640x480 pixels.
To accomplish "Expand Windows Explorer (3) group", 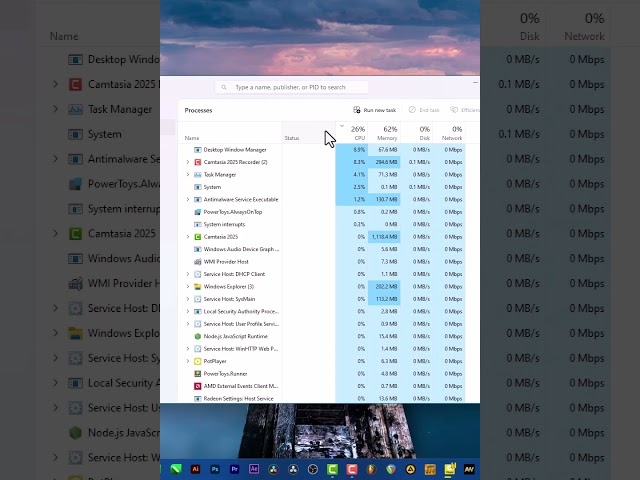I will tap(188, 287).
